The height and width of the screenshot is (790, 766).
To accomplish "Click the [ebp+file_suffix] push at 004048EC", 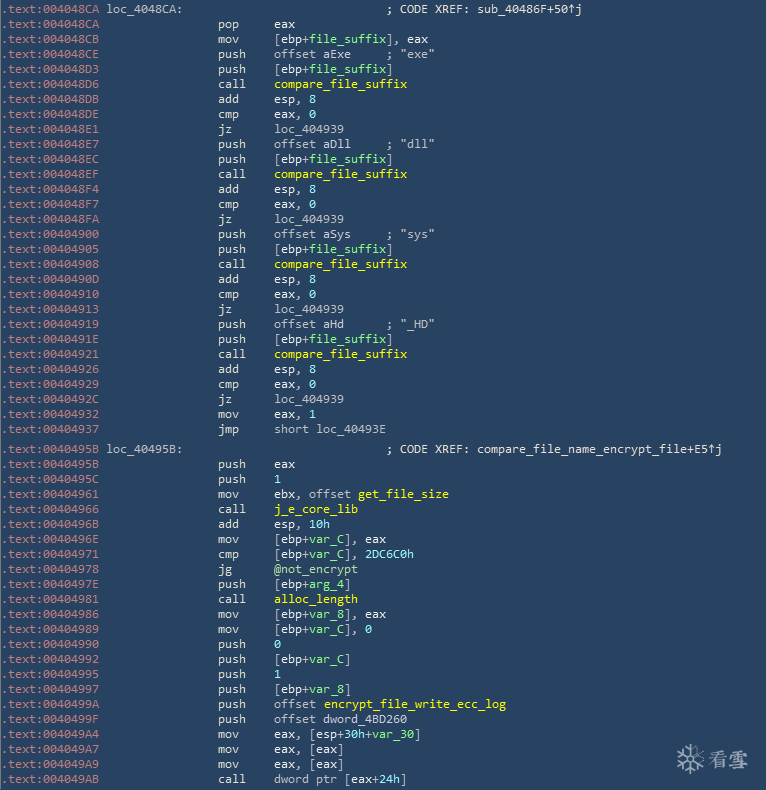I will (x=333, y=159).
